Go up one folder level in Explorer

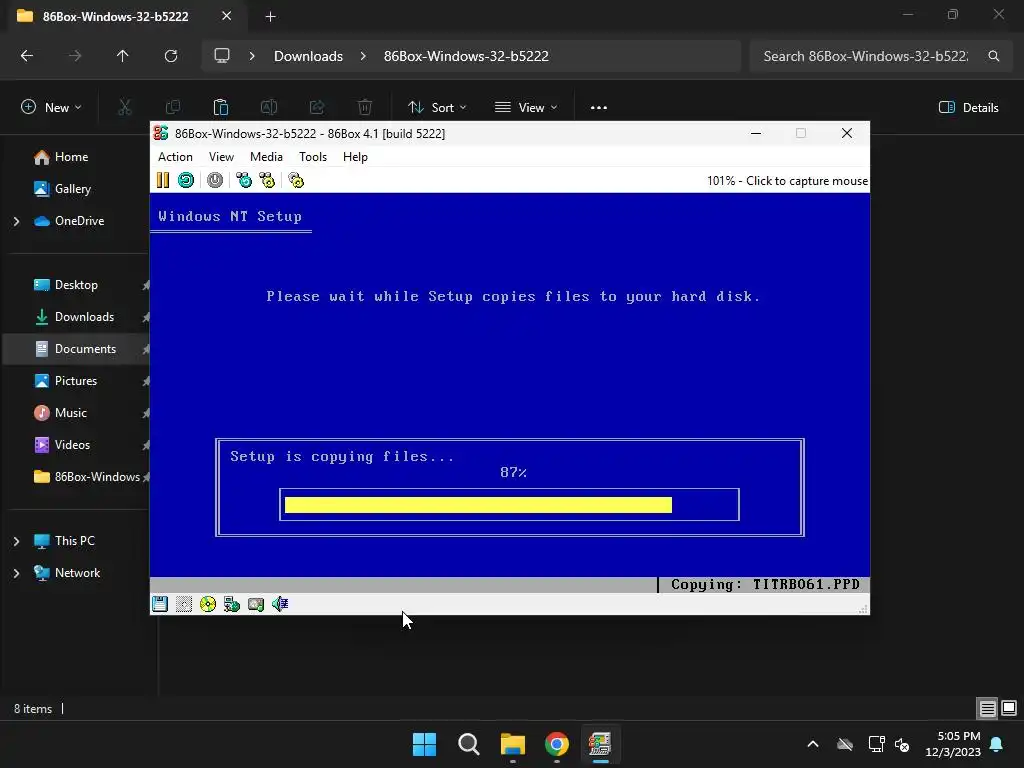[x=122, y=56]
